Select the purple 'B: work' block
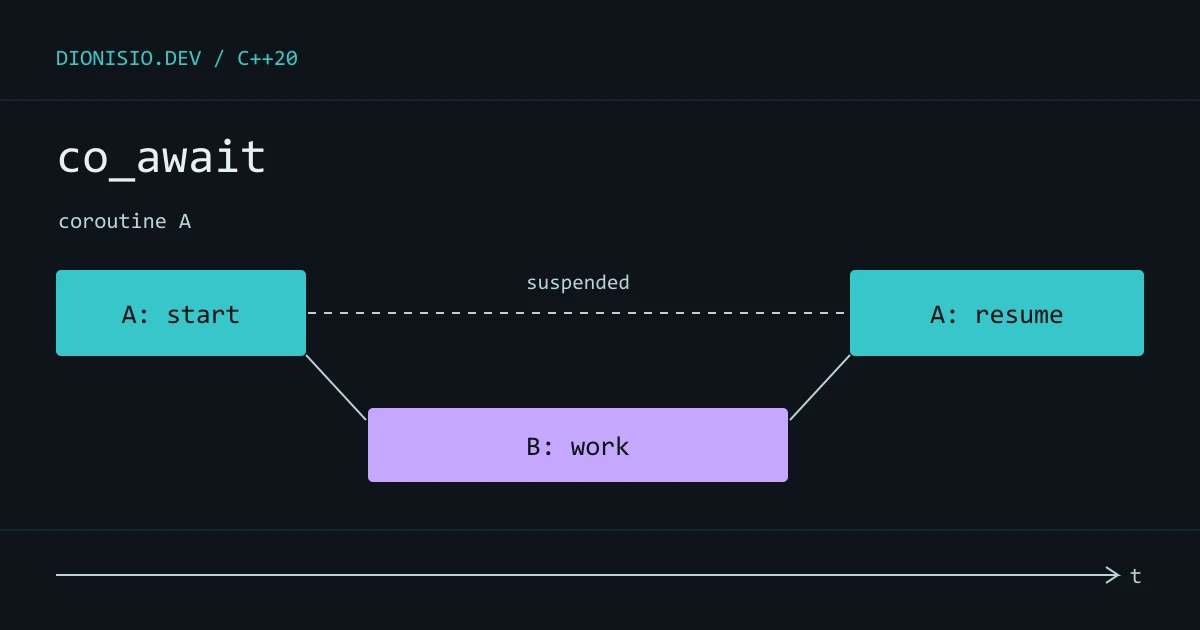The height and width of the screenshot is (630, 1200). point(578,445)
